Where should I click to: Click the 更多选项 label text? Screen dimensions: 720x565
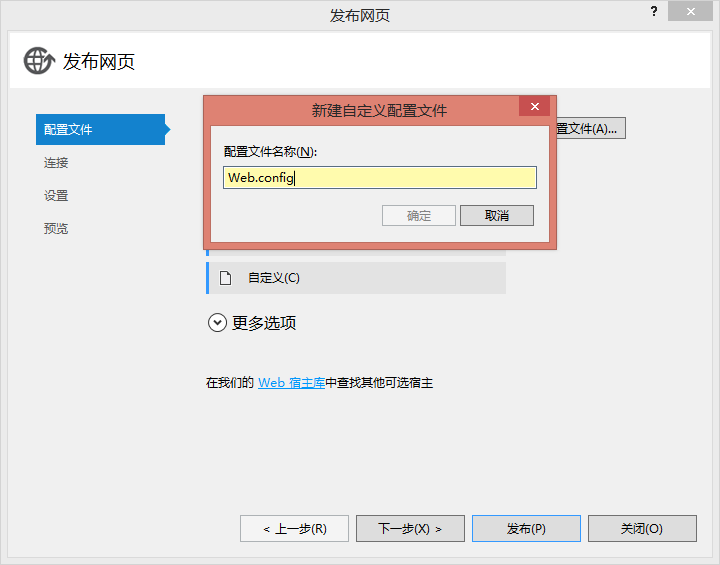(264, 323)
